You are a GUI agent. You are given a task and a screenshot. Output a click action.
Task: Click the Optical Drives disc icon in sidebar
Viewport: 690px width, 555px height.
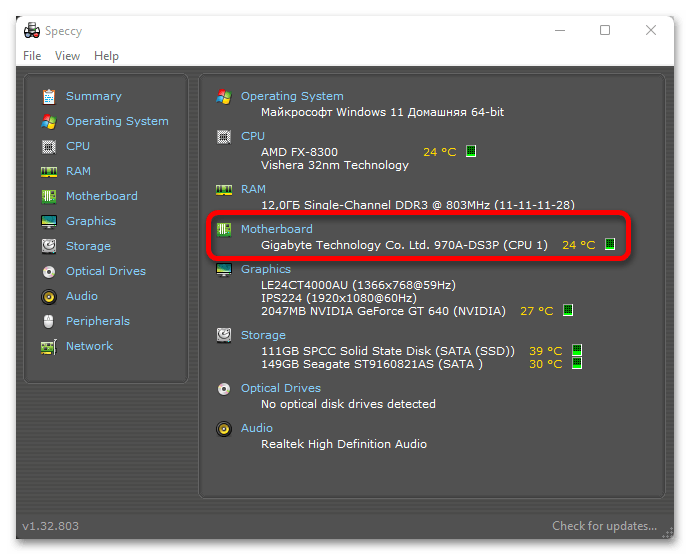[x=49, y=272]
